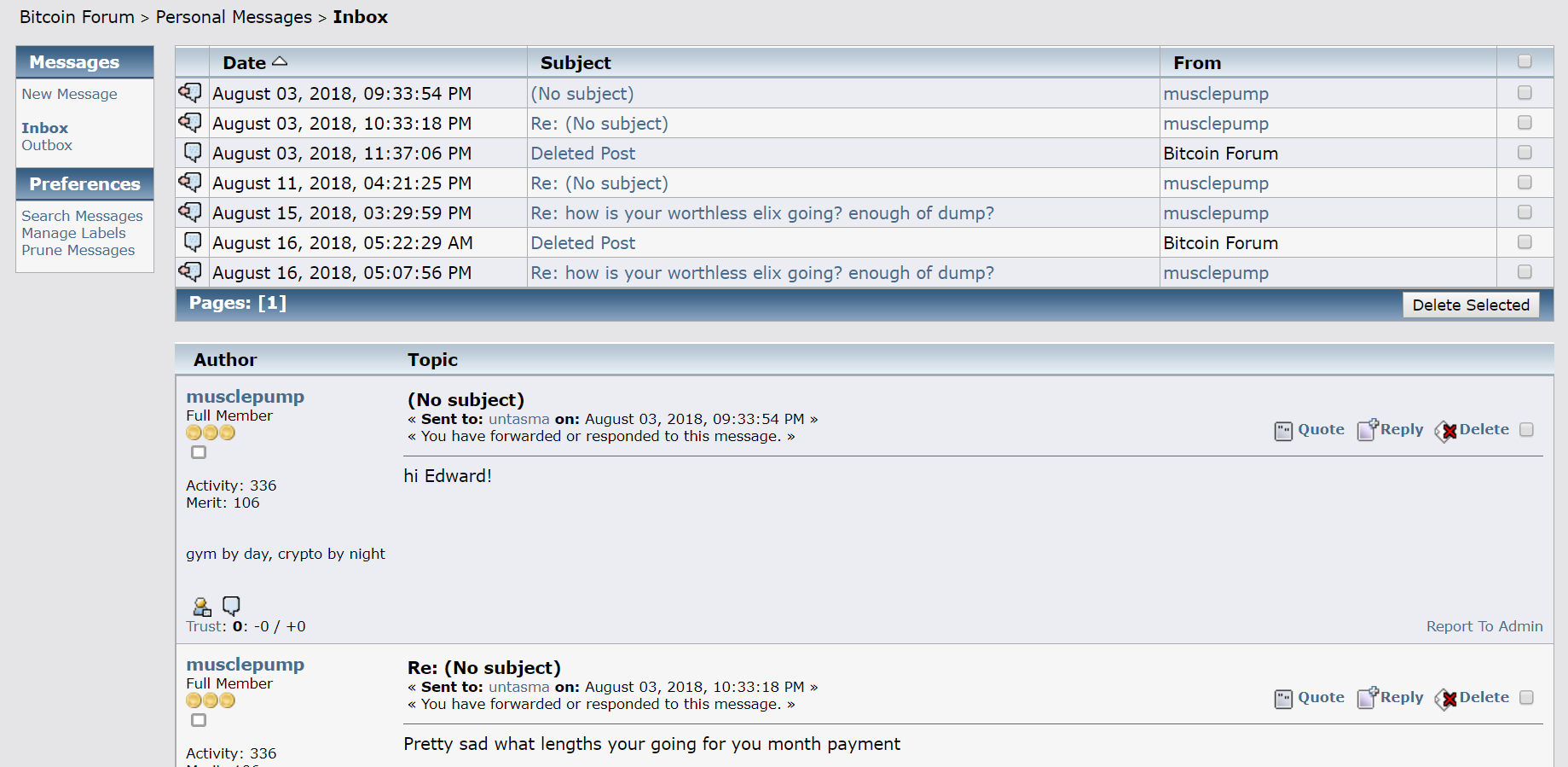Click the Quote icon on first message
Image resolution: width=1568 pixels, height=767 pixels.
coord(1283,431)
